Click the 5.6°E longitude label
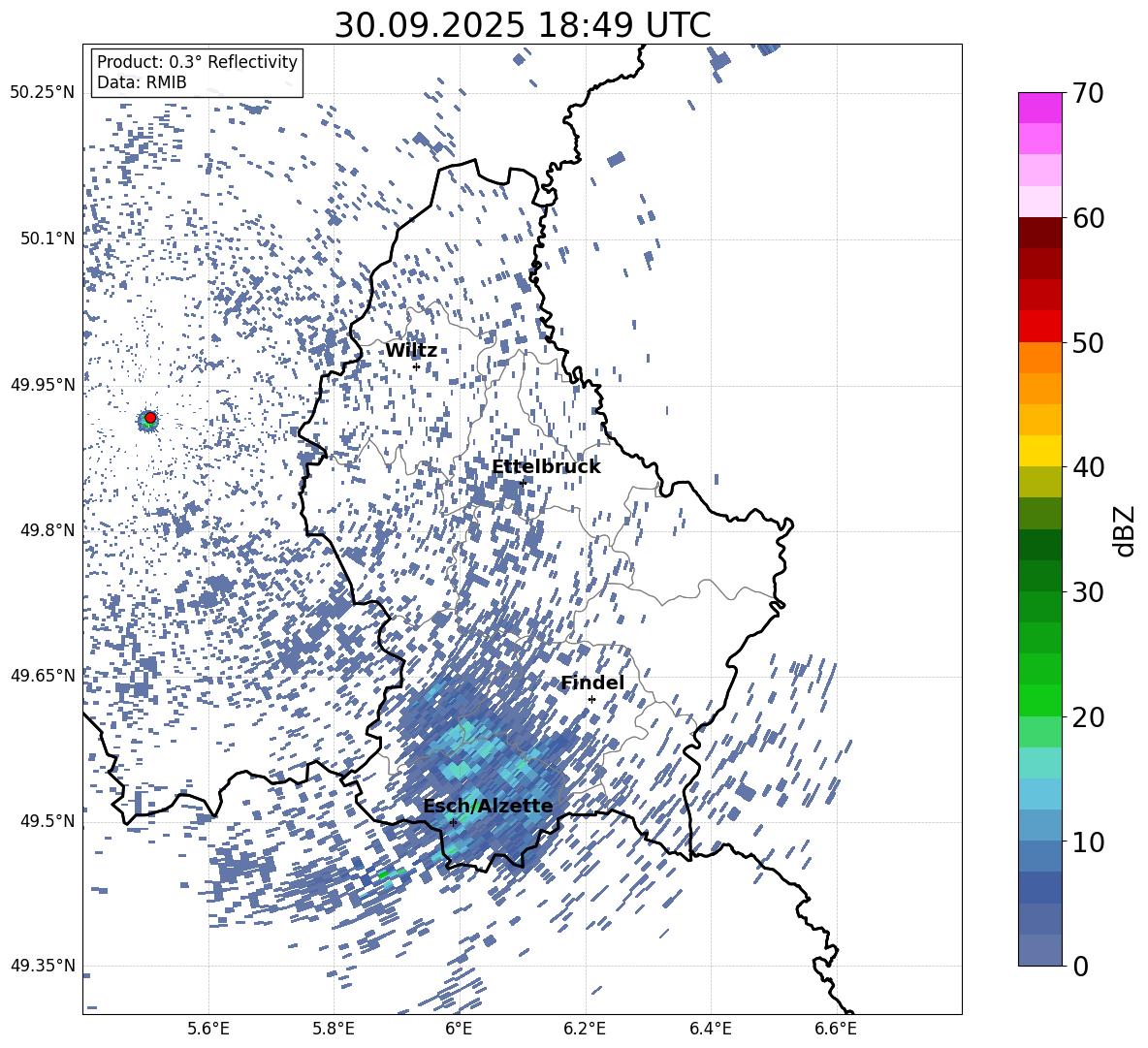This screenshot has width=1148, height=1048. tap(208, 1029)
